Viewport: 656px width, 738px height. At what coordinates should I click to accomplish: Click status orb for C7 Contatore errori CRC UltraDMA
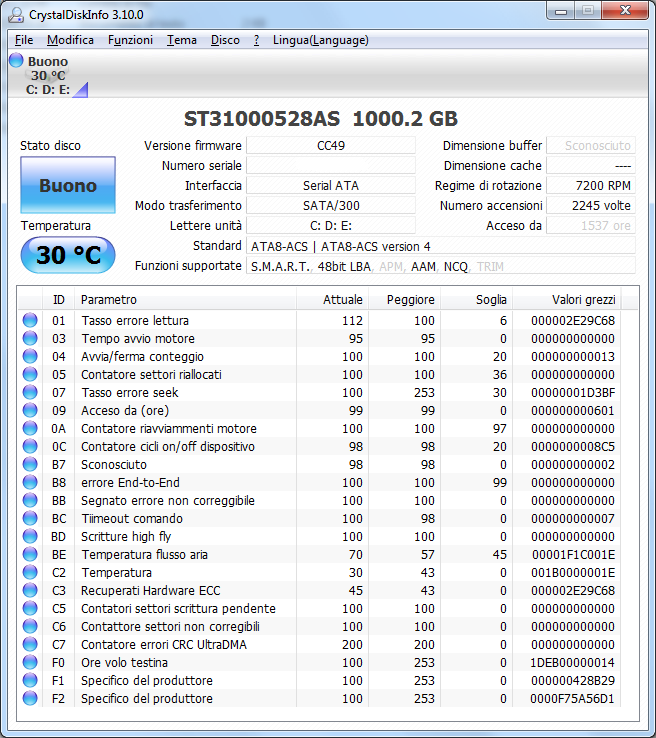point(30,644)
